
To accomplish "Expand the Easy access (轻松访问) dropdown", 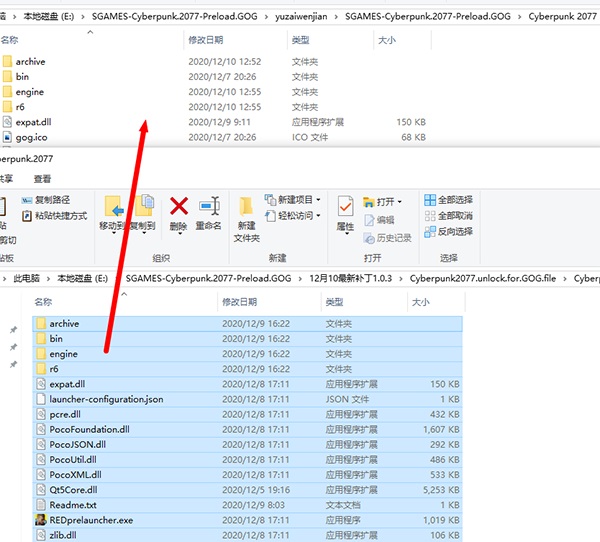I will coord(294,216).
